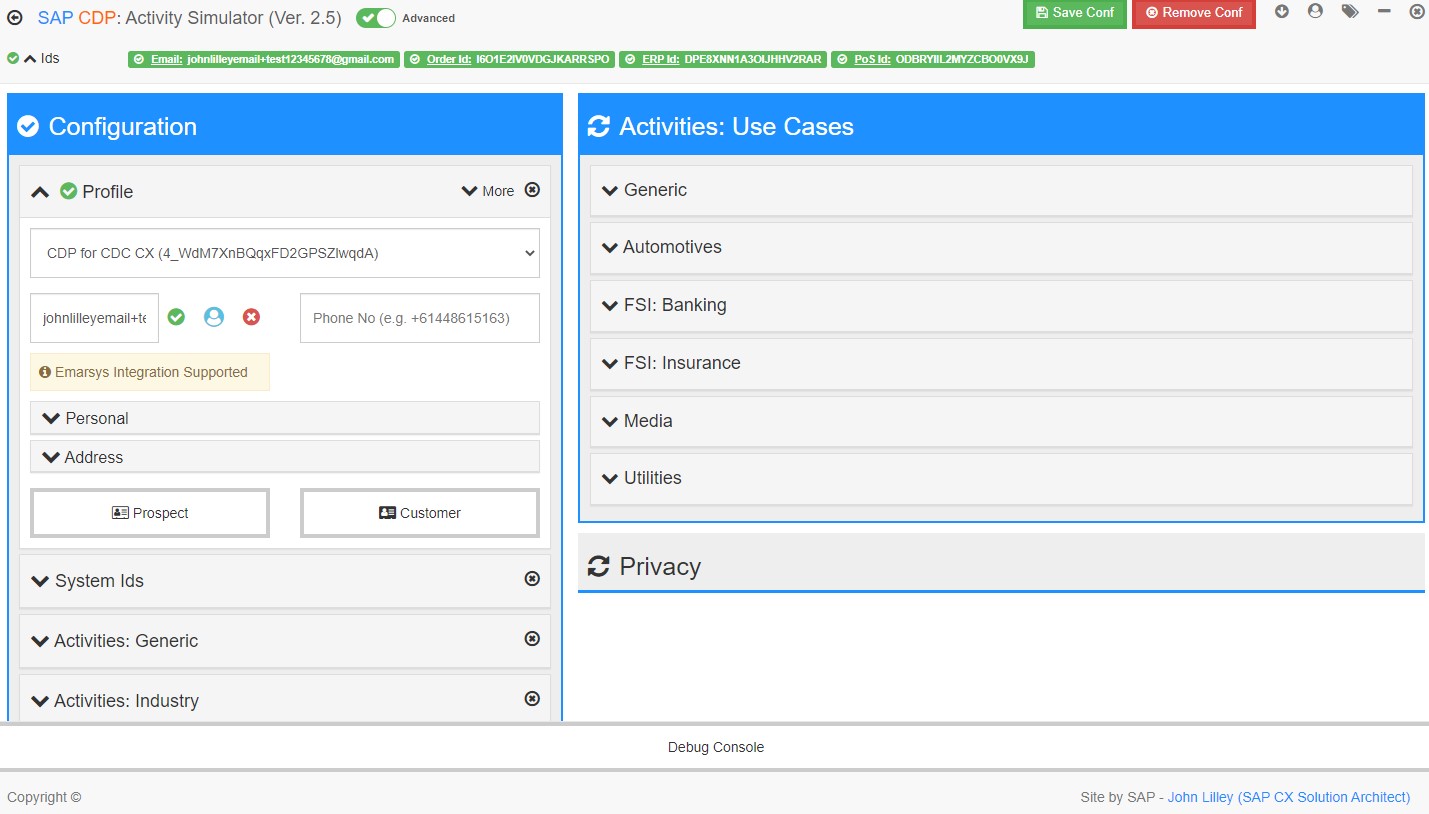Open the user account icon in top bar
The height and width of the screenshot is (814, 1429).
tap(1315, 12)
